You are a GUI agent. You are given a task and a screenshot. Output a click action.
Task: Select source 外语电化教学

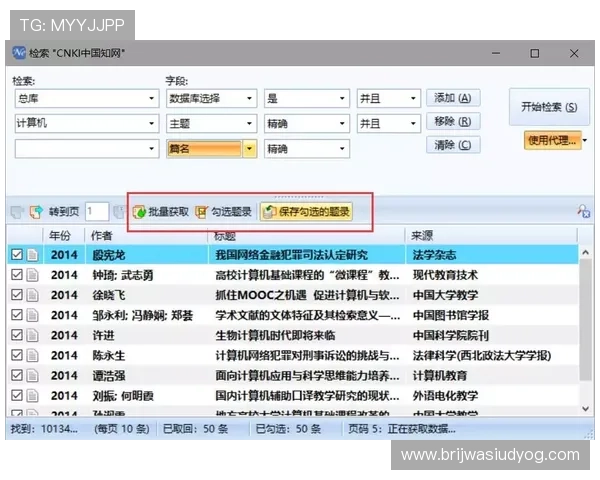(x=445, y=395)
